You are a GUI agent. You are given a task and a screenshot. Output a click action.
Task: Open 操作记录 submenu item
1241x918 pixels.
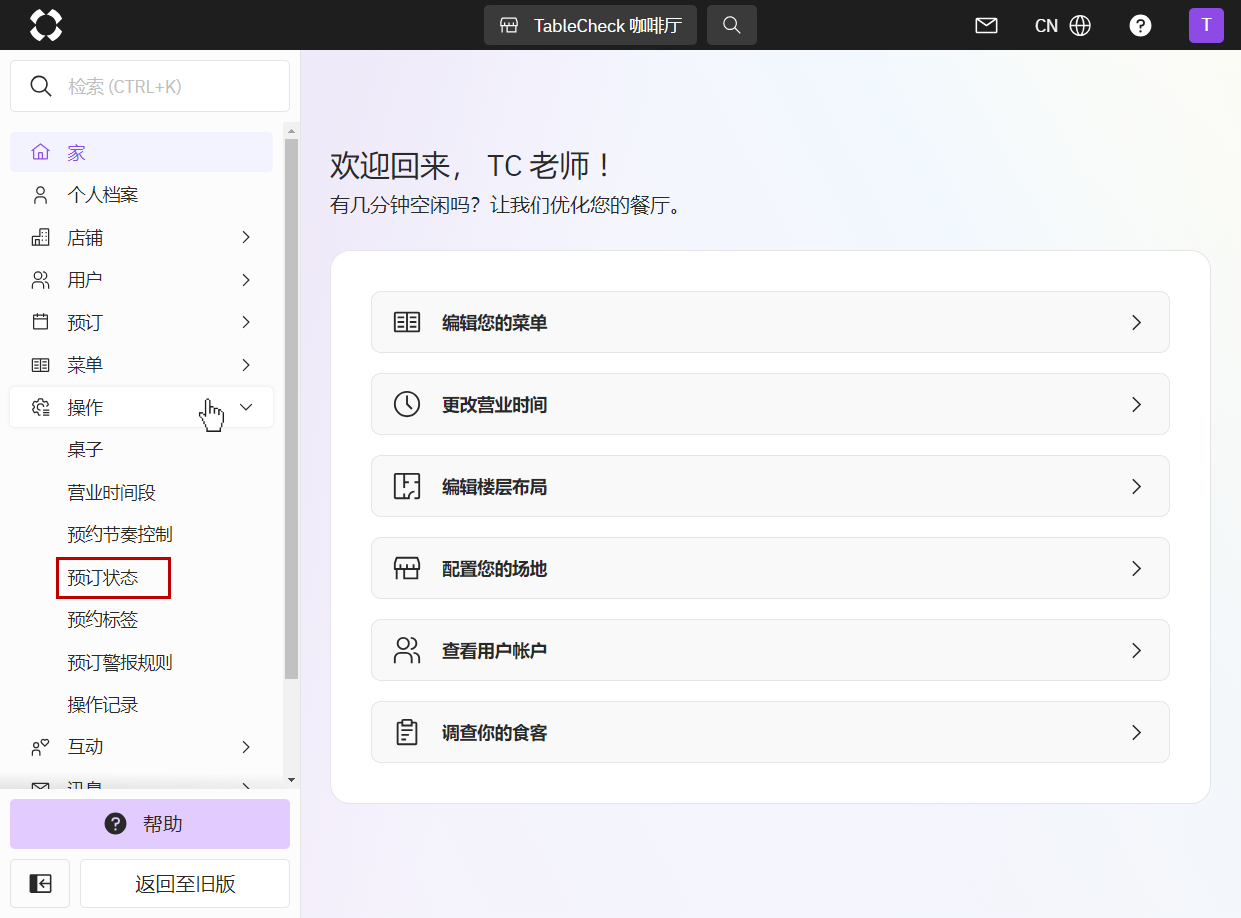coord(103,704)
